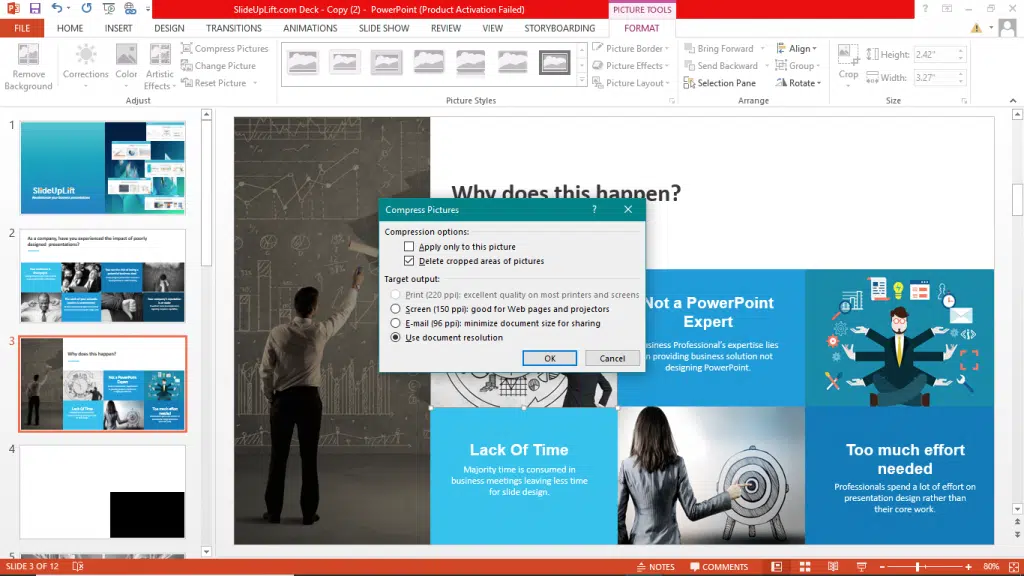The width and height of the screenshot is (1024, 576).
Task: Click OK in Compress Pictures dialog
Action: [549, 358]
